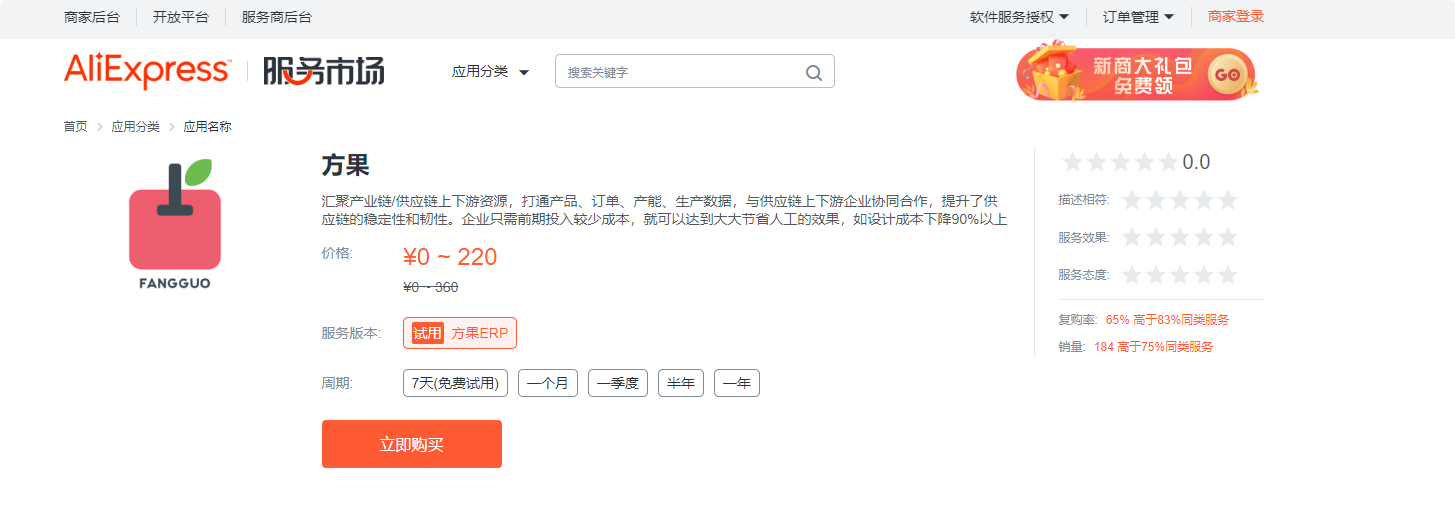
Task: Select the 半年 period
Action: tap(681, 383)
